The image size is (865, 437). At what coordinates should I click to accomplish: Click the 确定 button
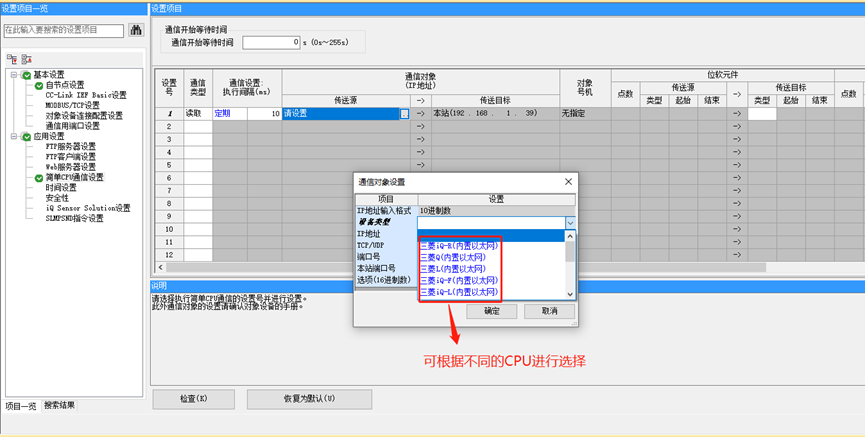pos(492,311)
